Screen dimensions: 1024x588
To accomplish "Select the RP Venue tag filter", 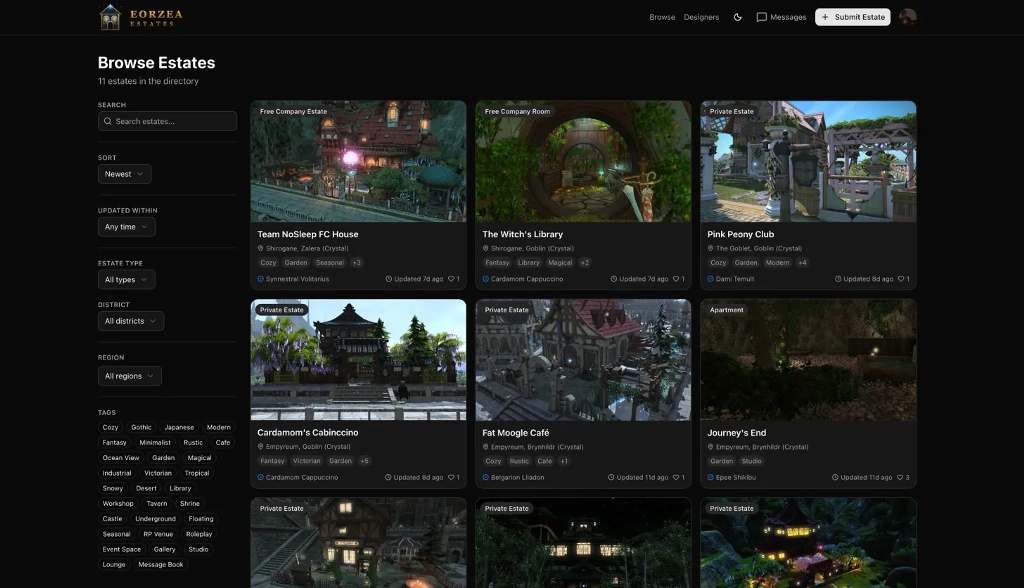I will coord(157,534).
